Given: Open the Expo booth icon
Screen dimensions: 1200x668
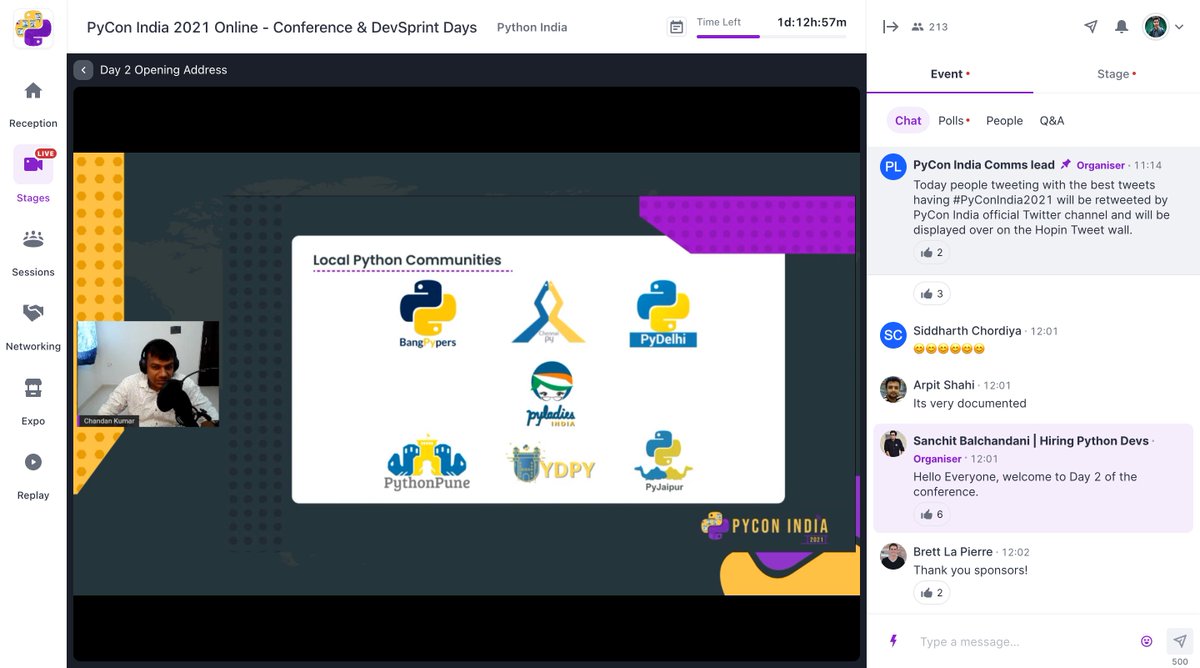Looking at the screenshot, I should (33, 387).
